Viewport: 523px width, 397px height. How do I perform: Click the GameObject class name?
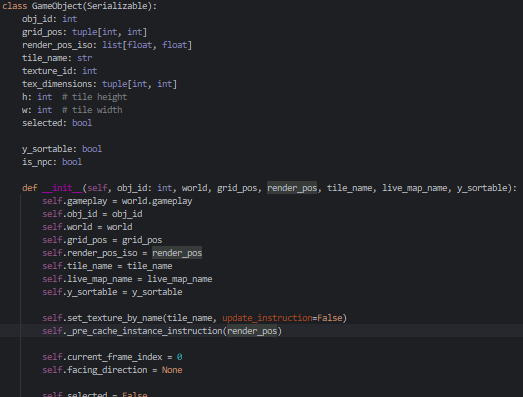pyautogui.click(x=57, y=6)
